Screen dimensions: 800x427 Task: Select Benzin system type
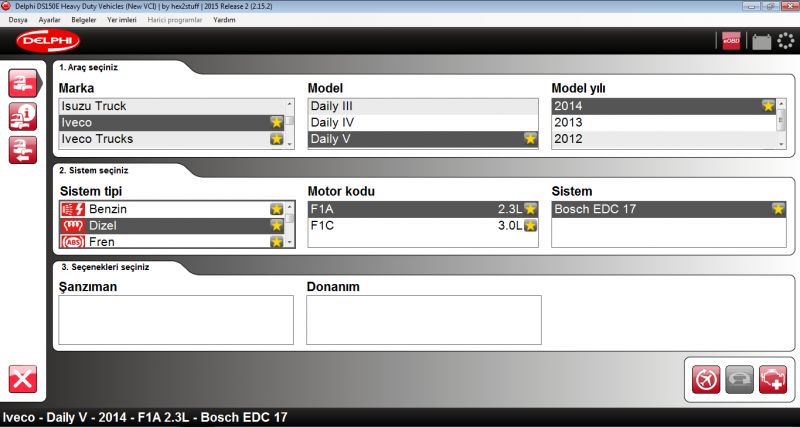tap(172, 209)
